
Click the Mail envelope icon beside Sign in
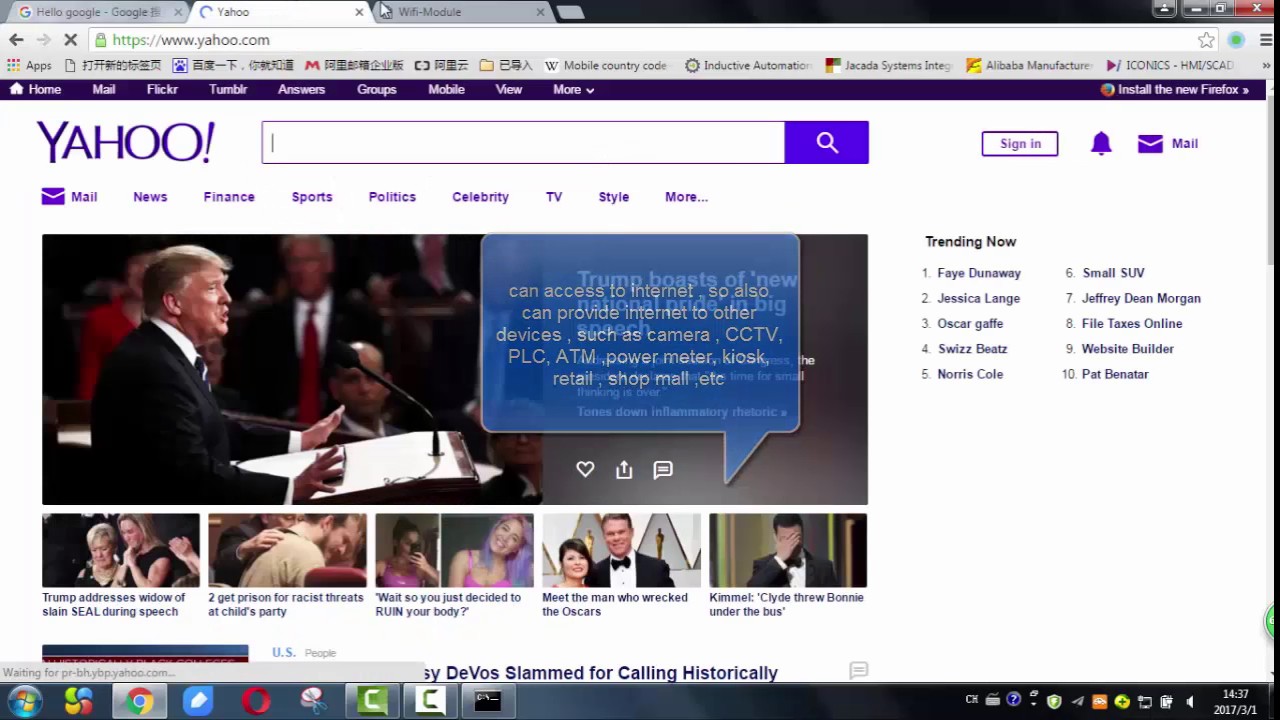point(1150,143)
